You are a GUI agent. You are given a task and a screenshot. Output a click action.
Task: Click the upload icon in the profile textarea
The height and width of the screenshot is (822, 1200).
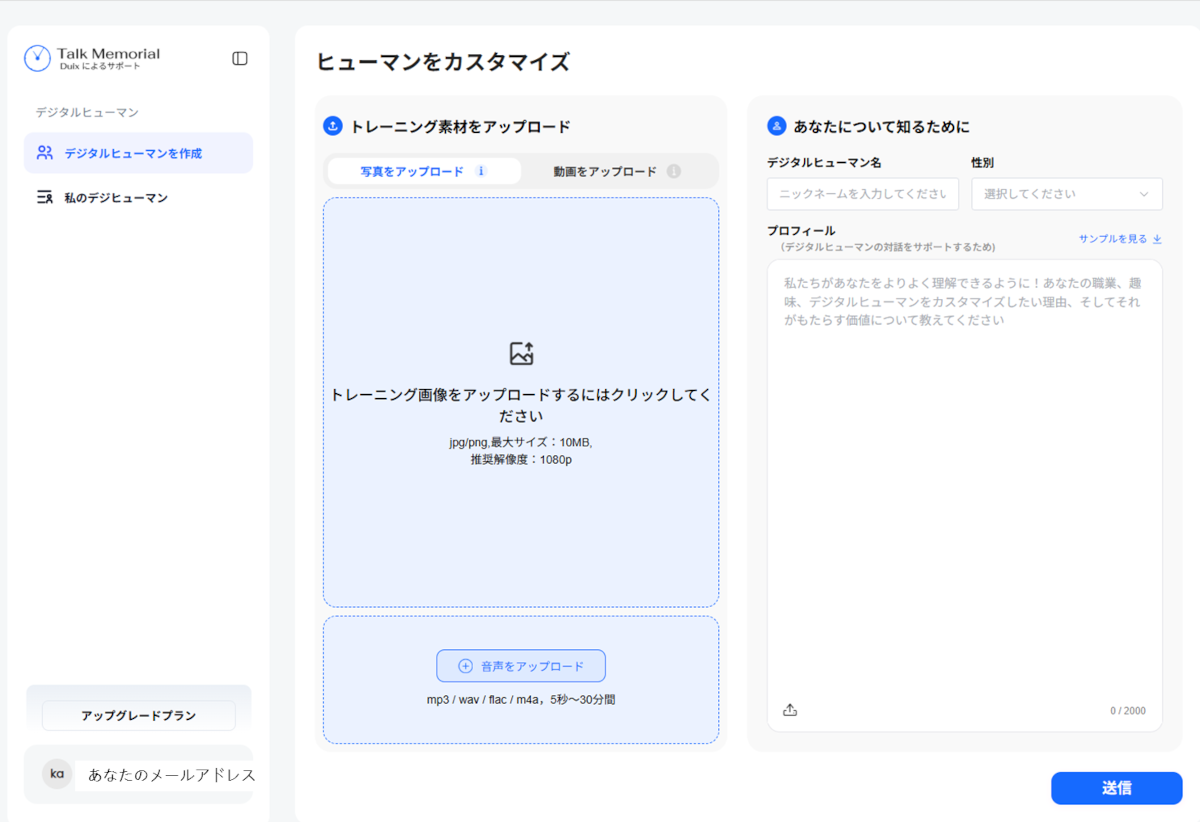tap(790, 709)
